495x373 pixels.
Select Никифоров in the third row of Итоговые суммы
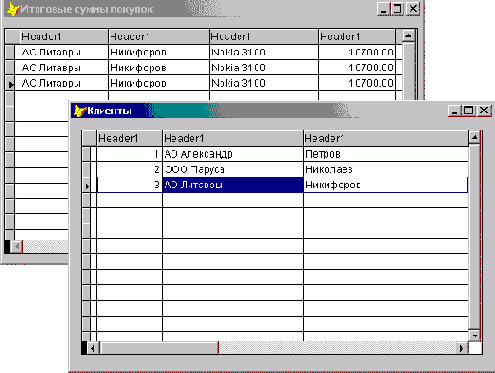pos(159,83)
